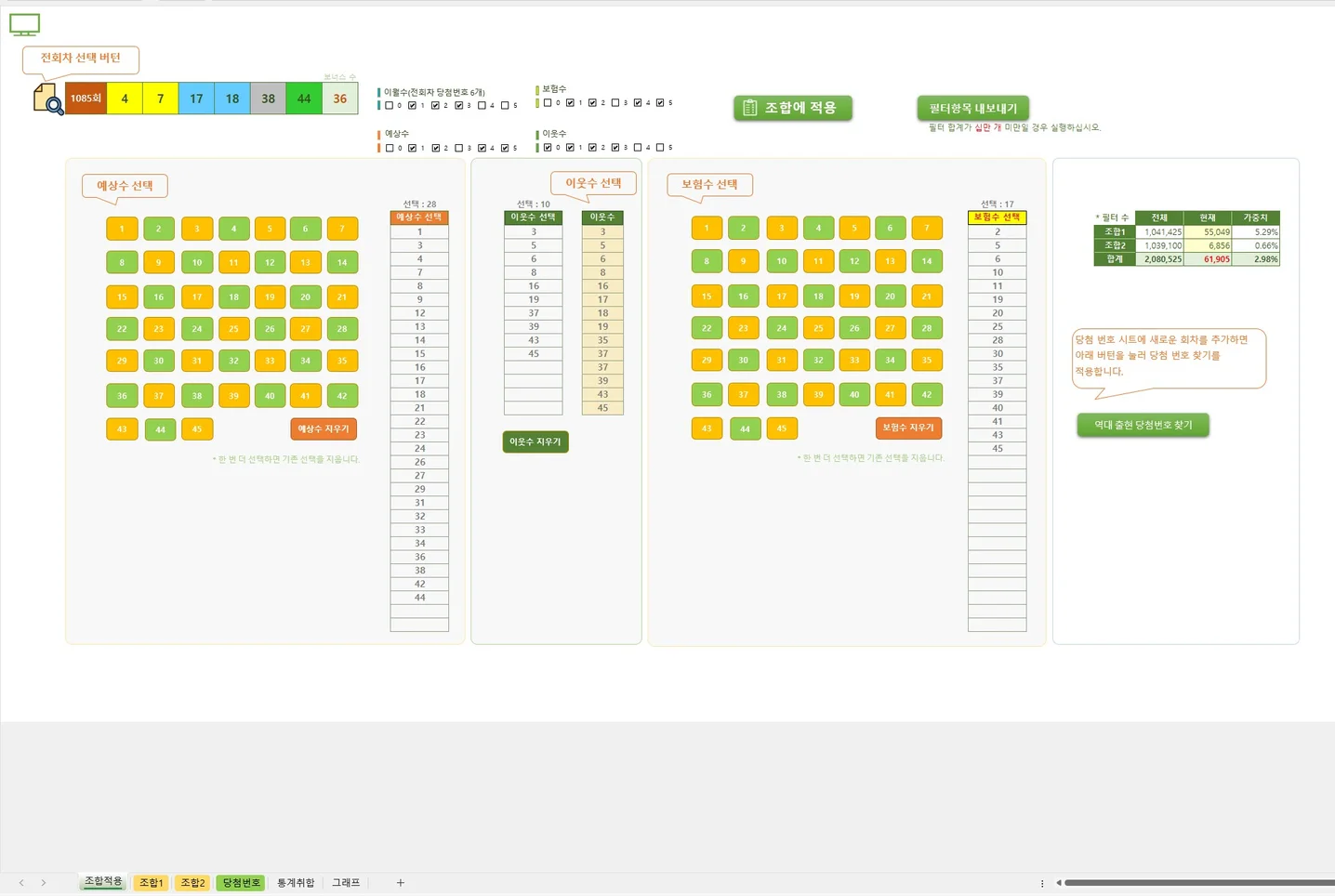
Task: Select number 36 in 예상수 선택 grid
Action: [122, 396]
